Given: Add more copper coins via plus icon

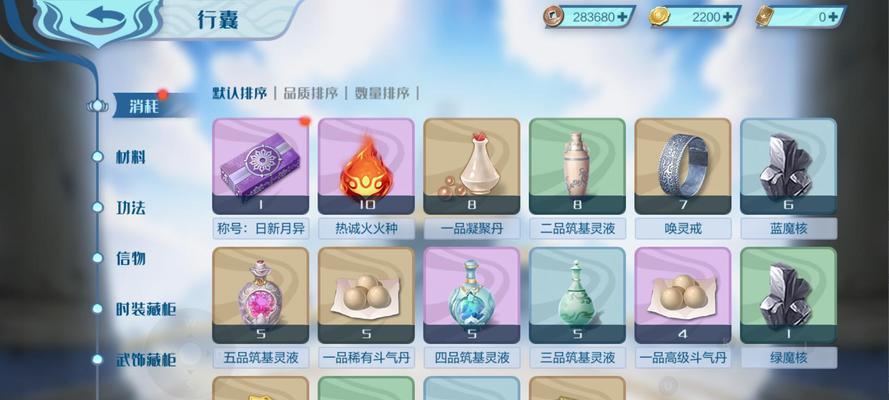Looking at the screenshot, I should click(x=622, y=17).
